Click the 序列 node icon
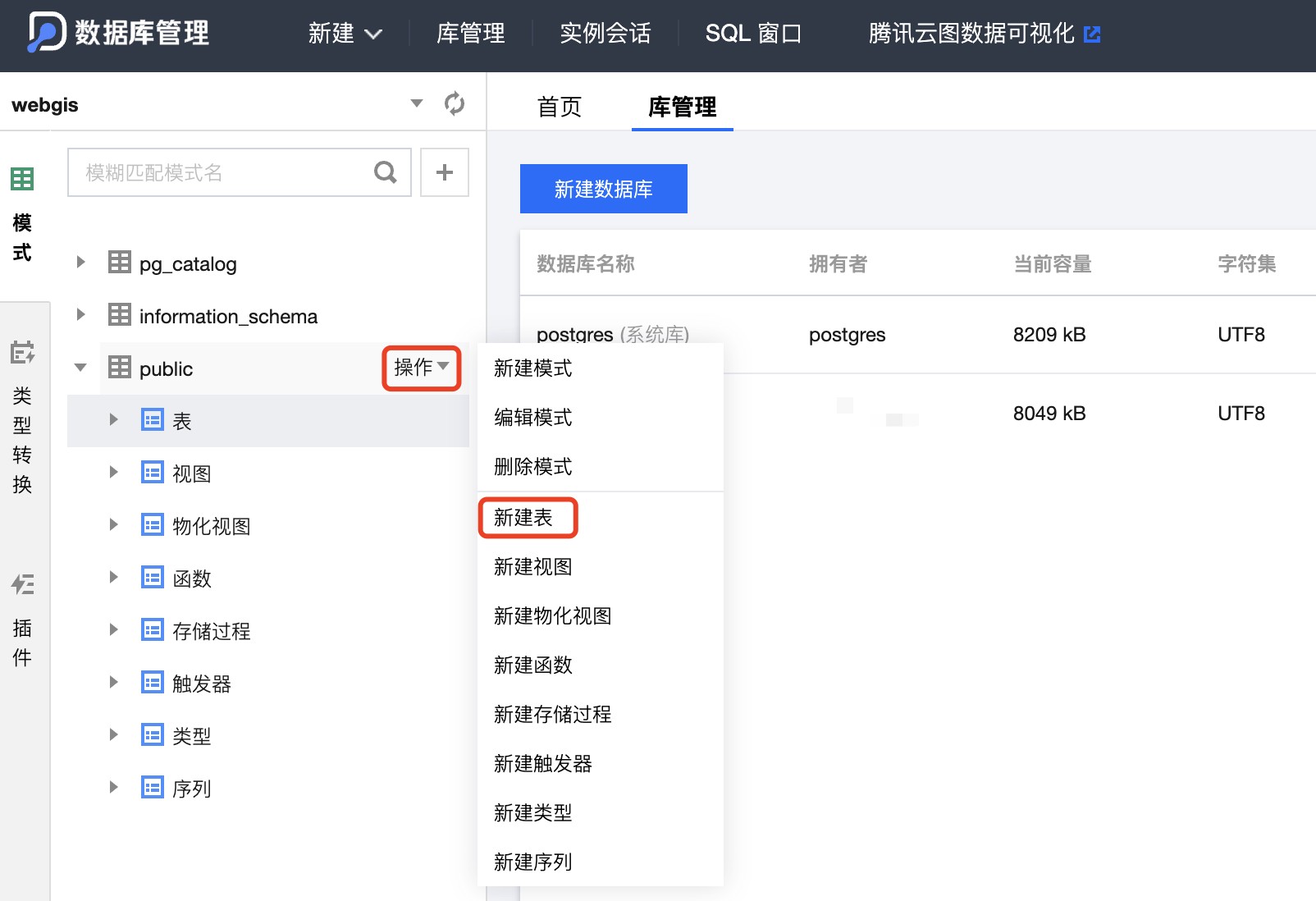 click(153, 788)
